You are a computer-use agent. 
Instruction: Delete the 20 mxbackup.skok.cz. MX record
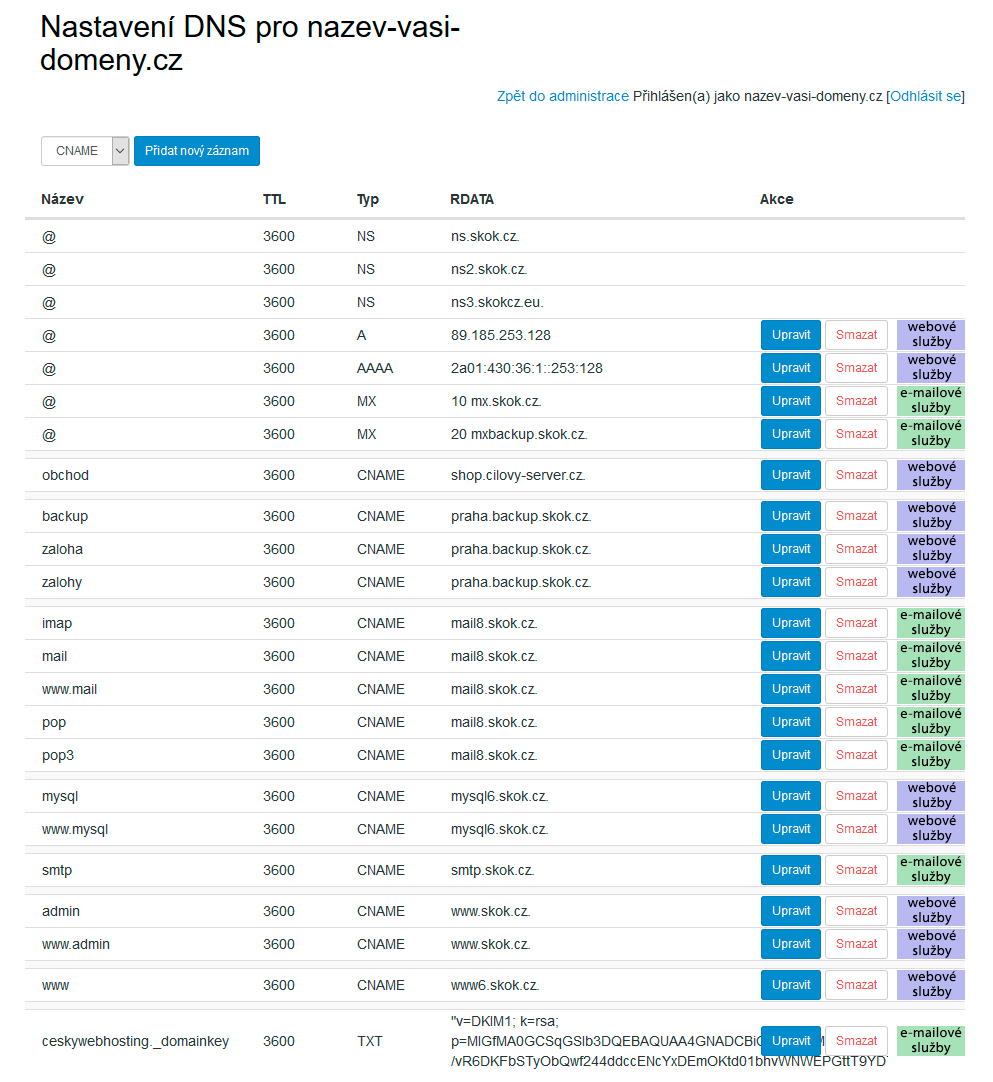tap(856, 434)
